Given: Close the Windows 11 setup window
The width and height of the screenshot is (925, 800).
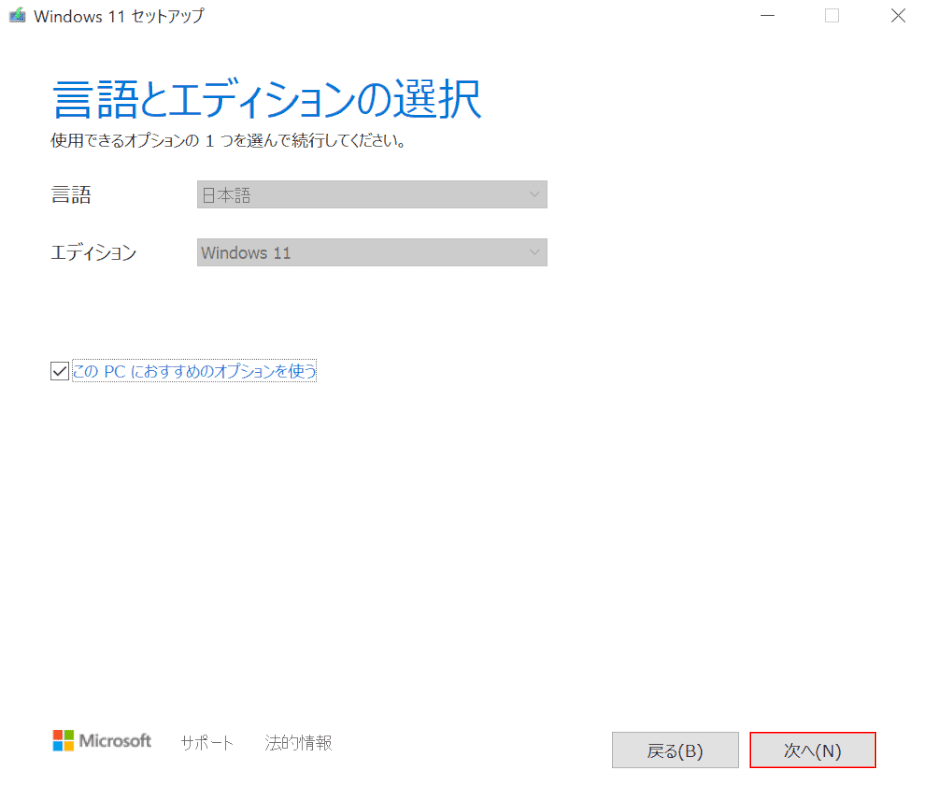Looking at the screenshot, I should [898, 16].
